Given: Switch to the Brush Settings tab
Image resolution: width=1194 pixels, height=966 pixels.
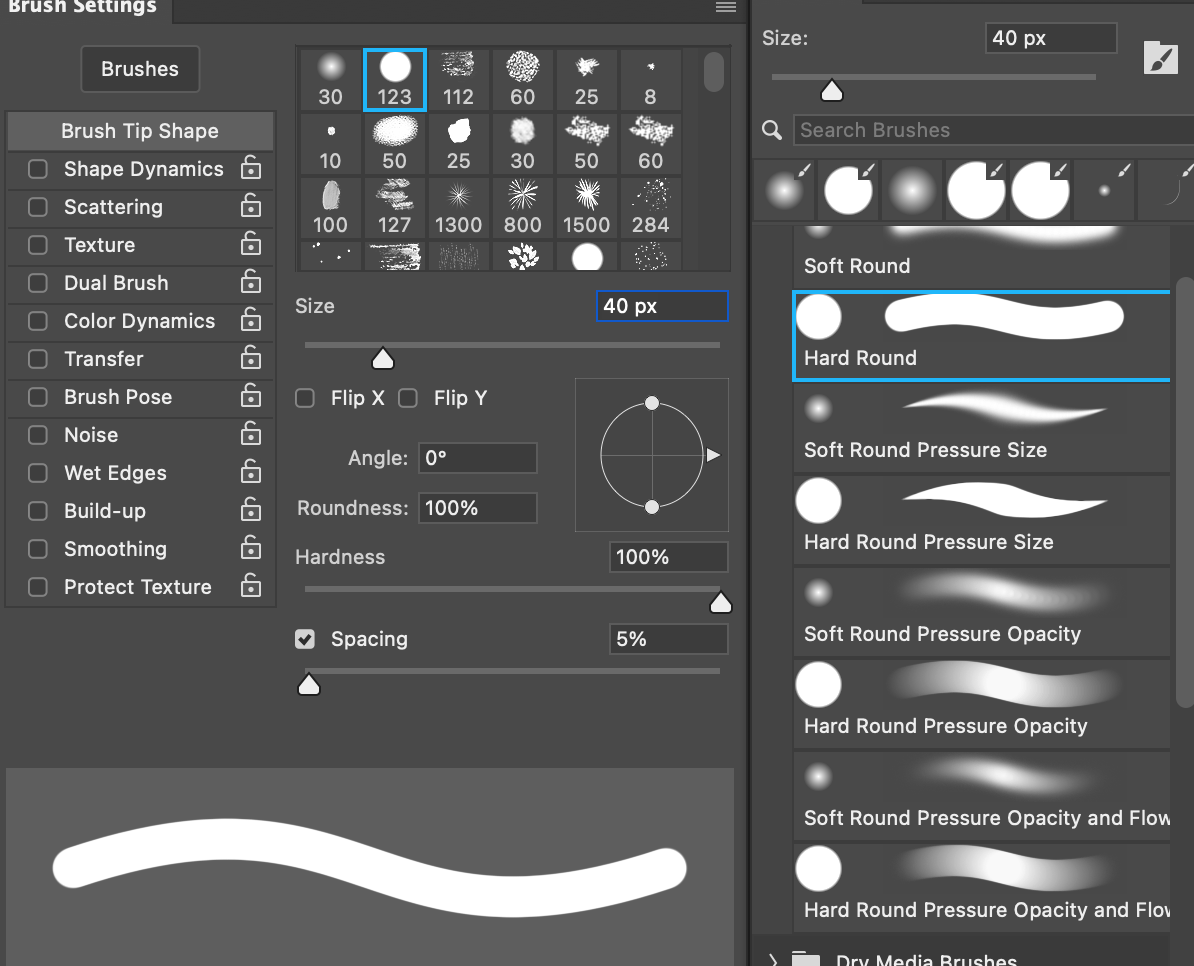Looking at the screenshot, I should click(x=83, y=8).
